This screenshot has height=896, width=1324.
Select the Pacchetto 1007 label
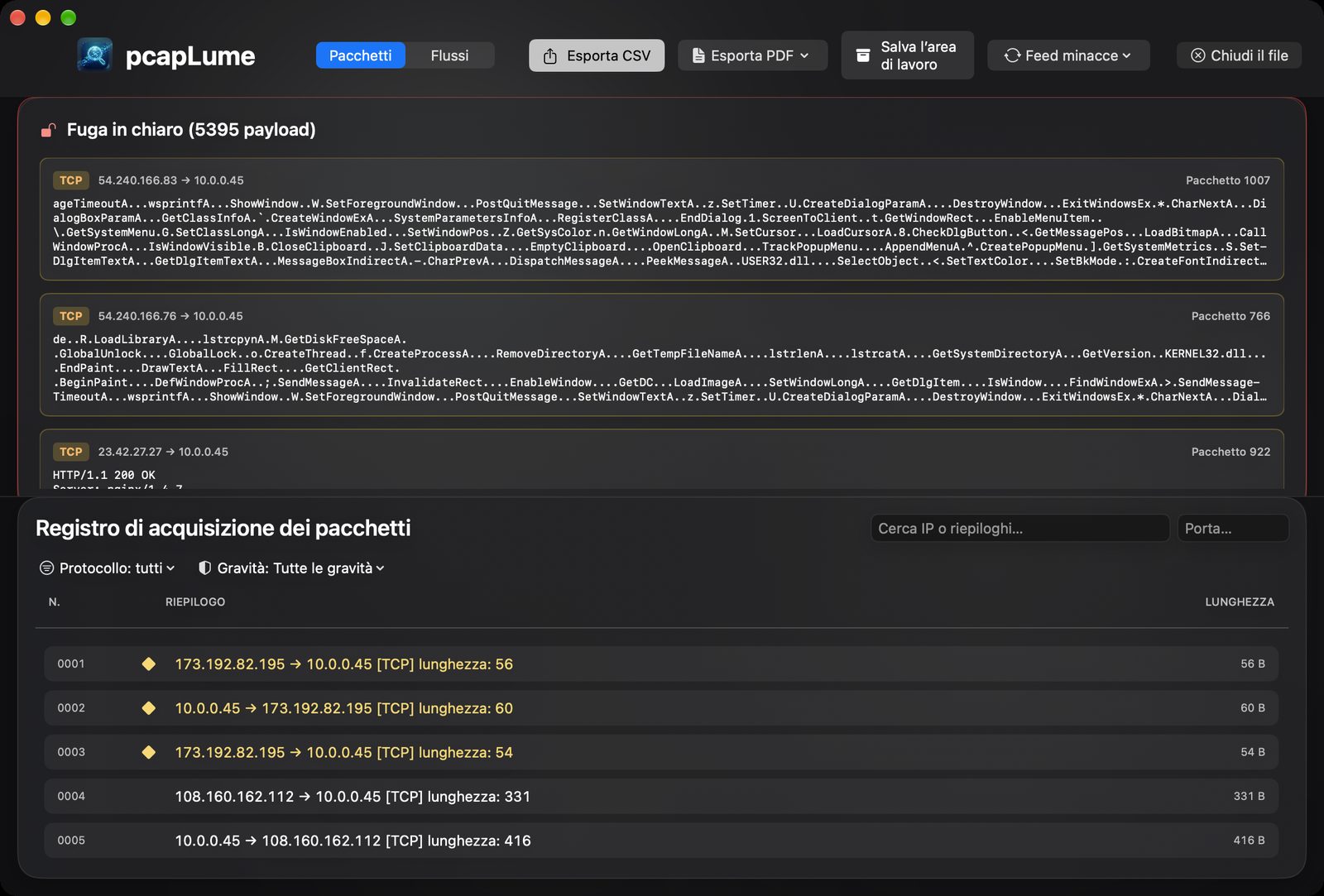tap(1227, 180)
